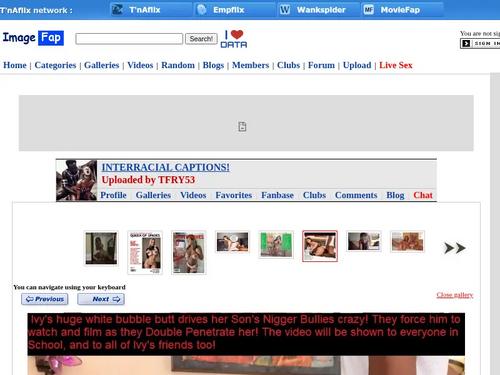Click the double-arrow next thumbnails icon
The width and height of the screenshot is (500, 375).
pos(455,248)
